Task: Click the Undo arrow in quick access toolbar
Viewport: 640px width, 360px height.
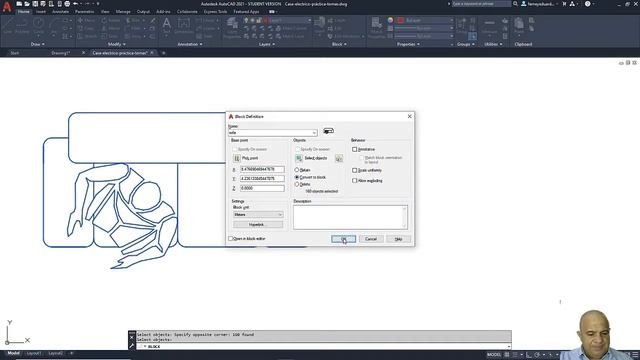Action: coord(76,4)
